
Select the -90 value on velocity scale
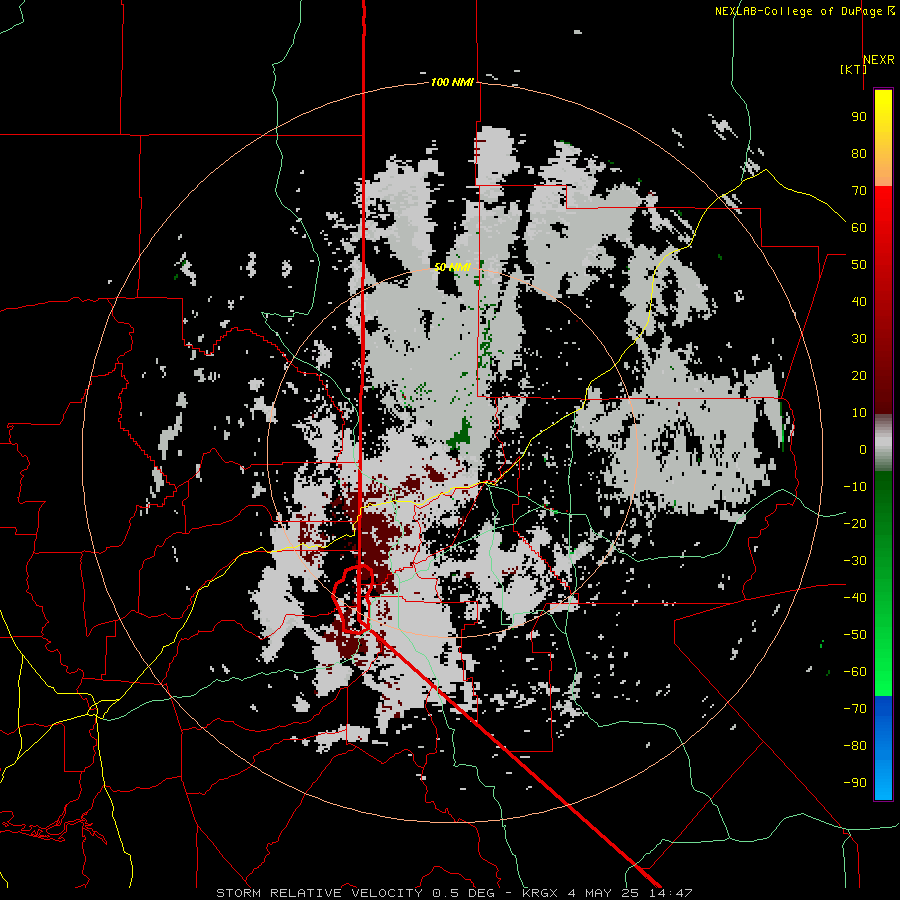[855, 782]
